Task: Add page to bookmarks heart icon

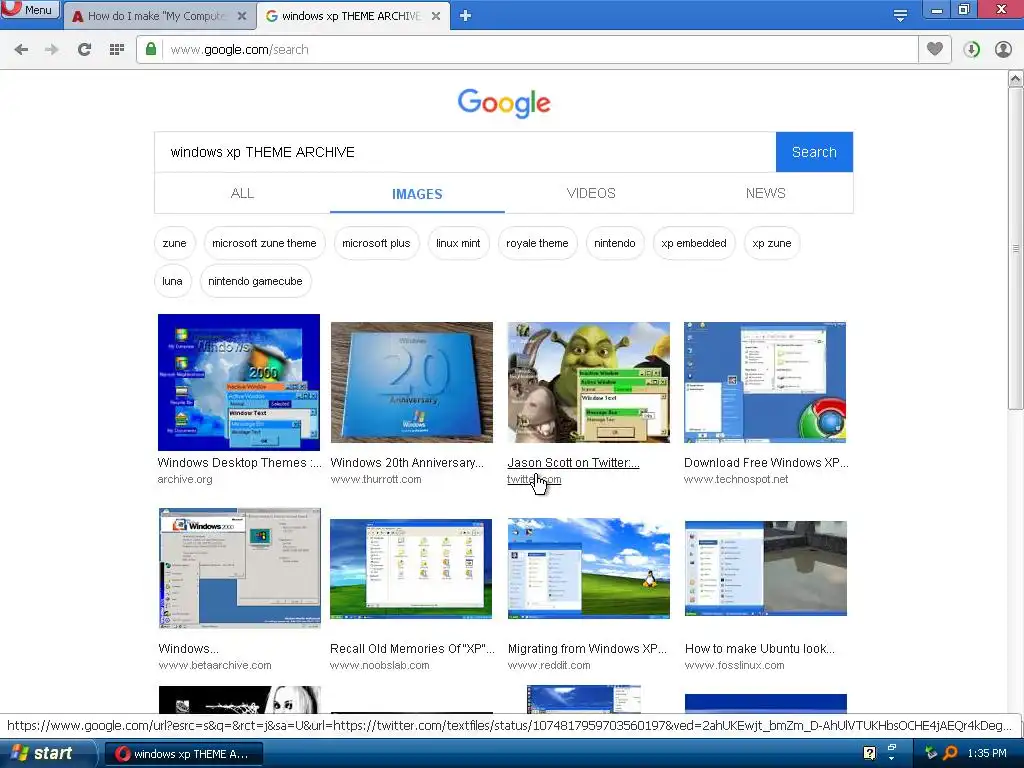Action: click(x=935, y=49)
